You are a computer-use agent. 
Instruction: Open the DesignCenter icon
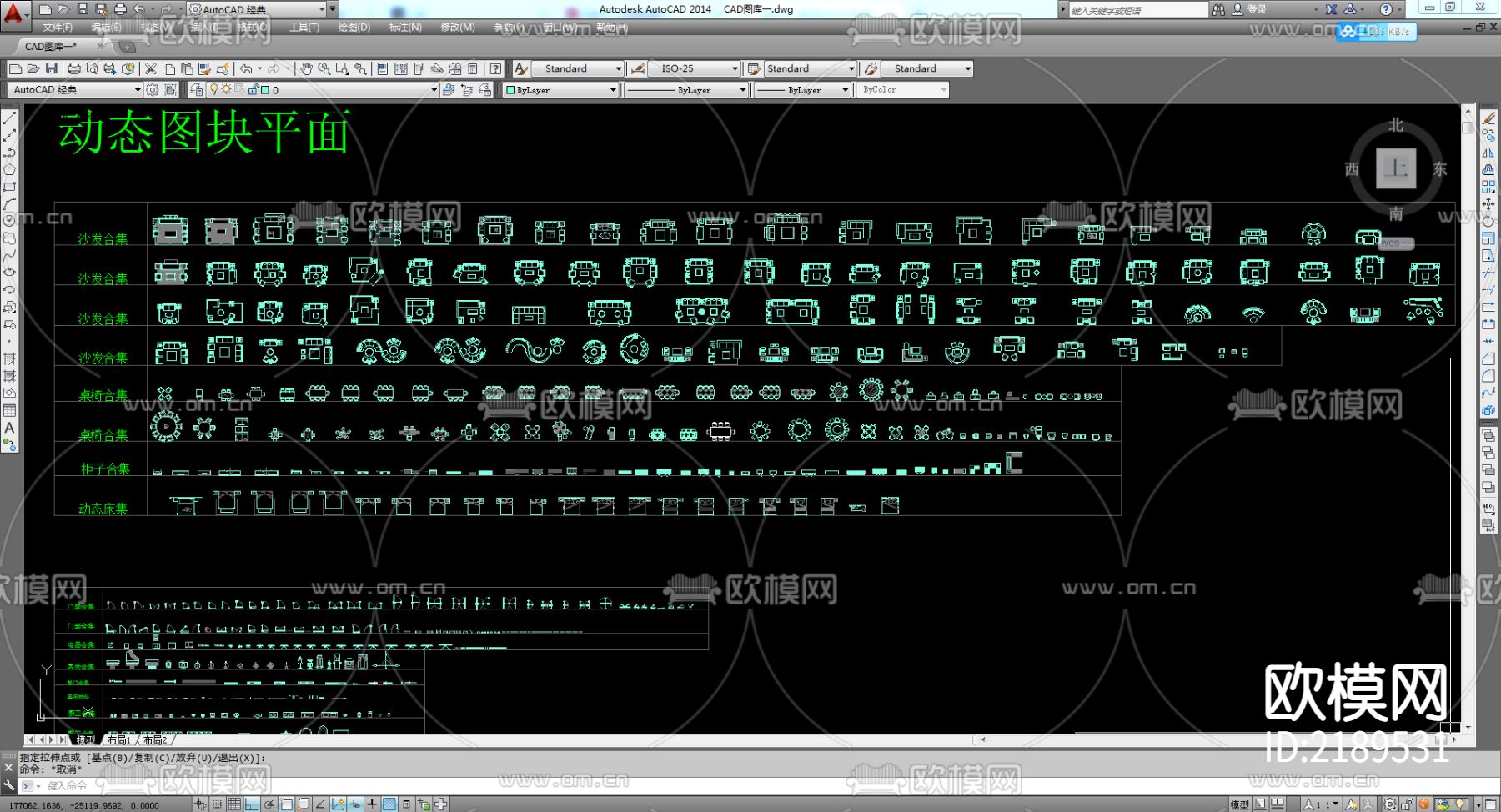pos(401,68)
